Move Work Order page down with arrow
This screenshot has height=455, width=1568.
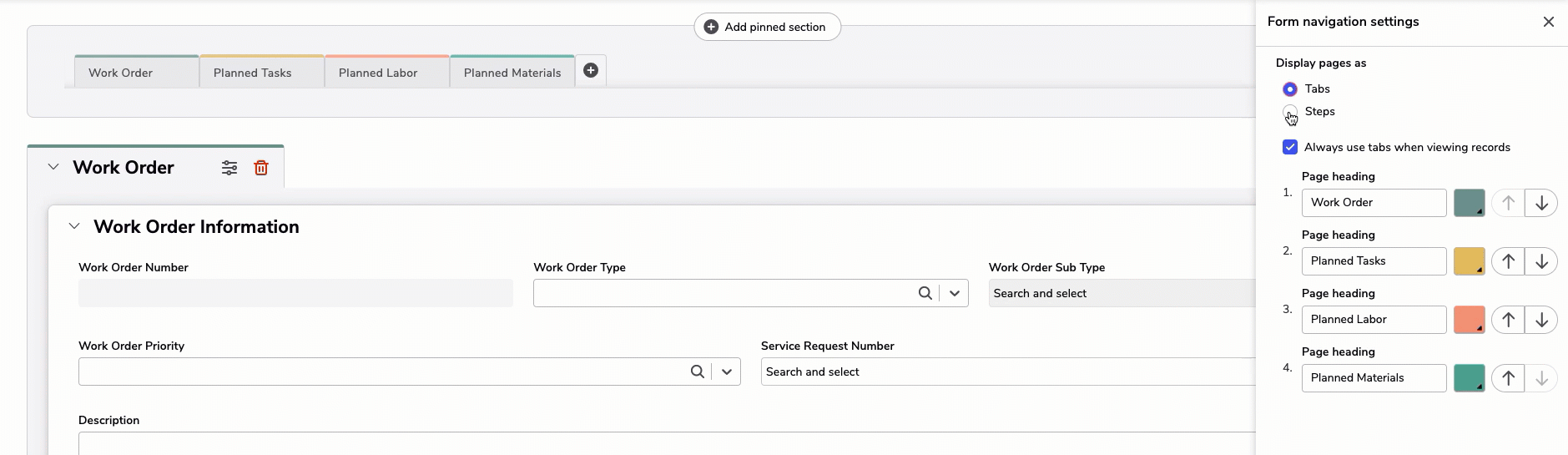point(1541,203)
